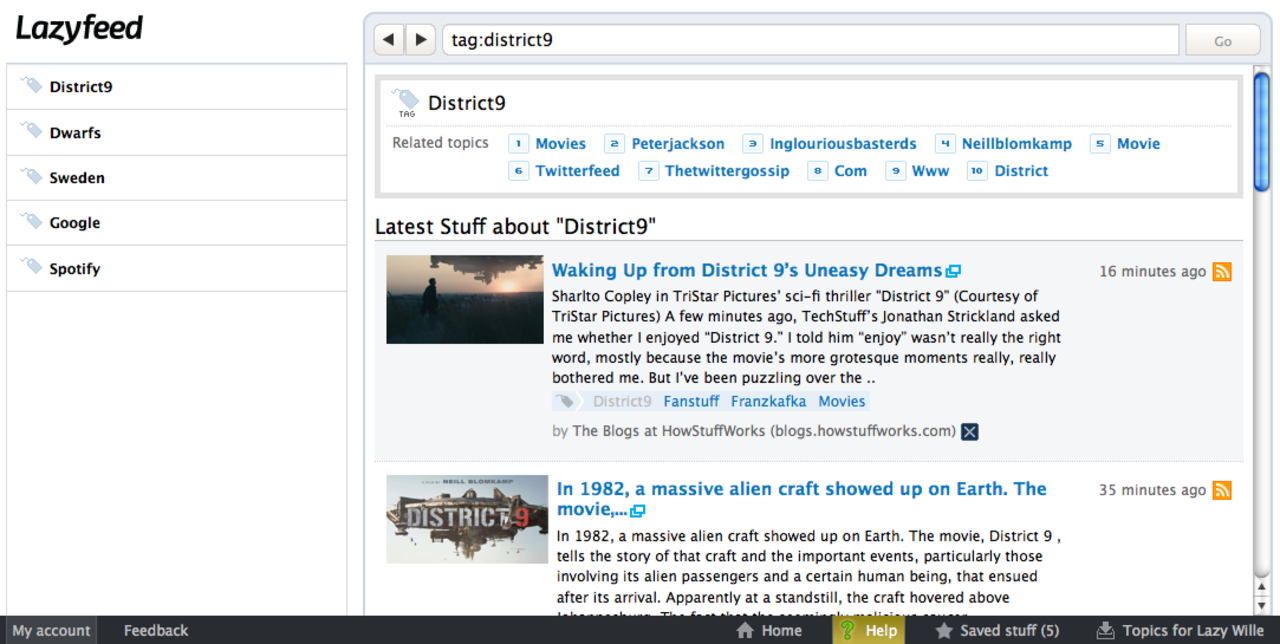Image resolution: width=1280 pixels, height=644 pixels.
Task: Click scrollbar down arrow at bottom right
Action: coord(1262,605)
